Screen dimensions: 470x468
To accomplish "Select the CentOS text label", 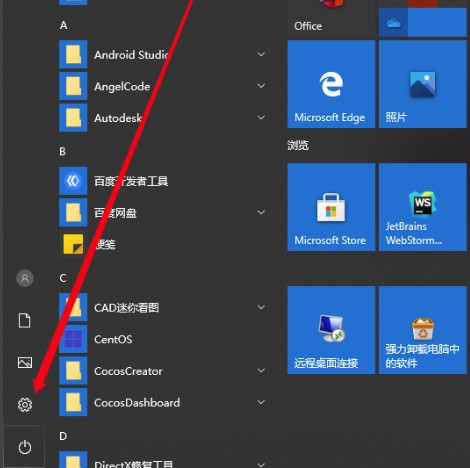I will tap(113, 339).
